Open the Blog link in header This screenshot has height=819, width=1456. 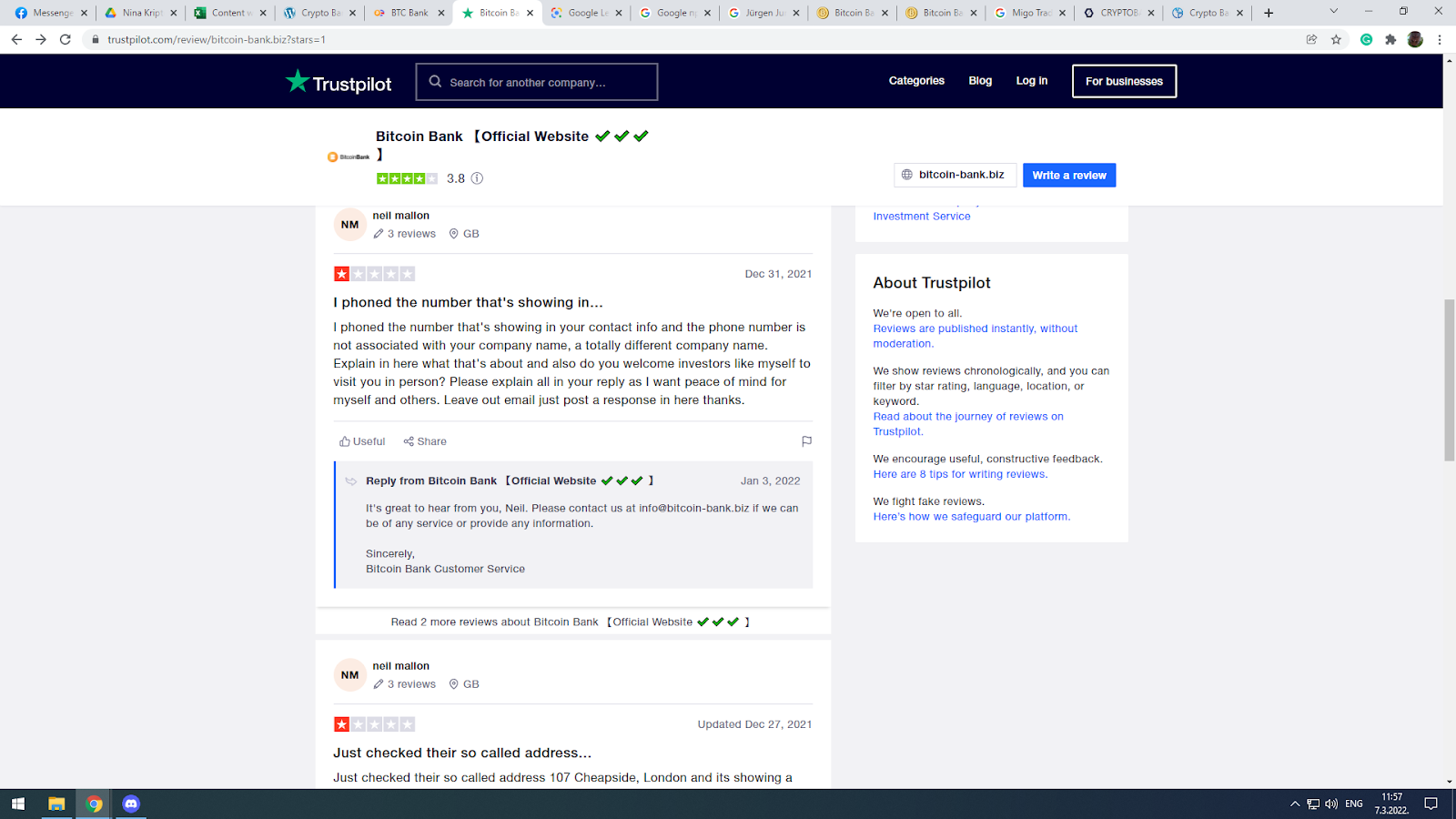pos(980,81)
